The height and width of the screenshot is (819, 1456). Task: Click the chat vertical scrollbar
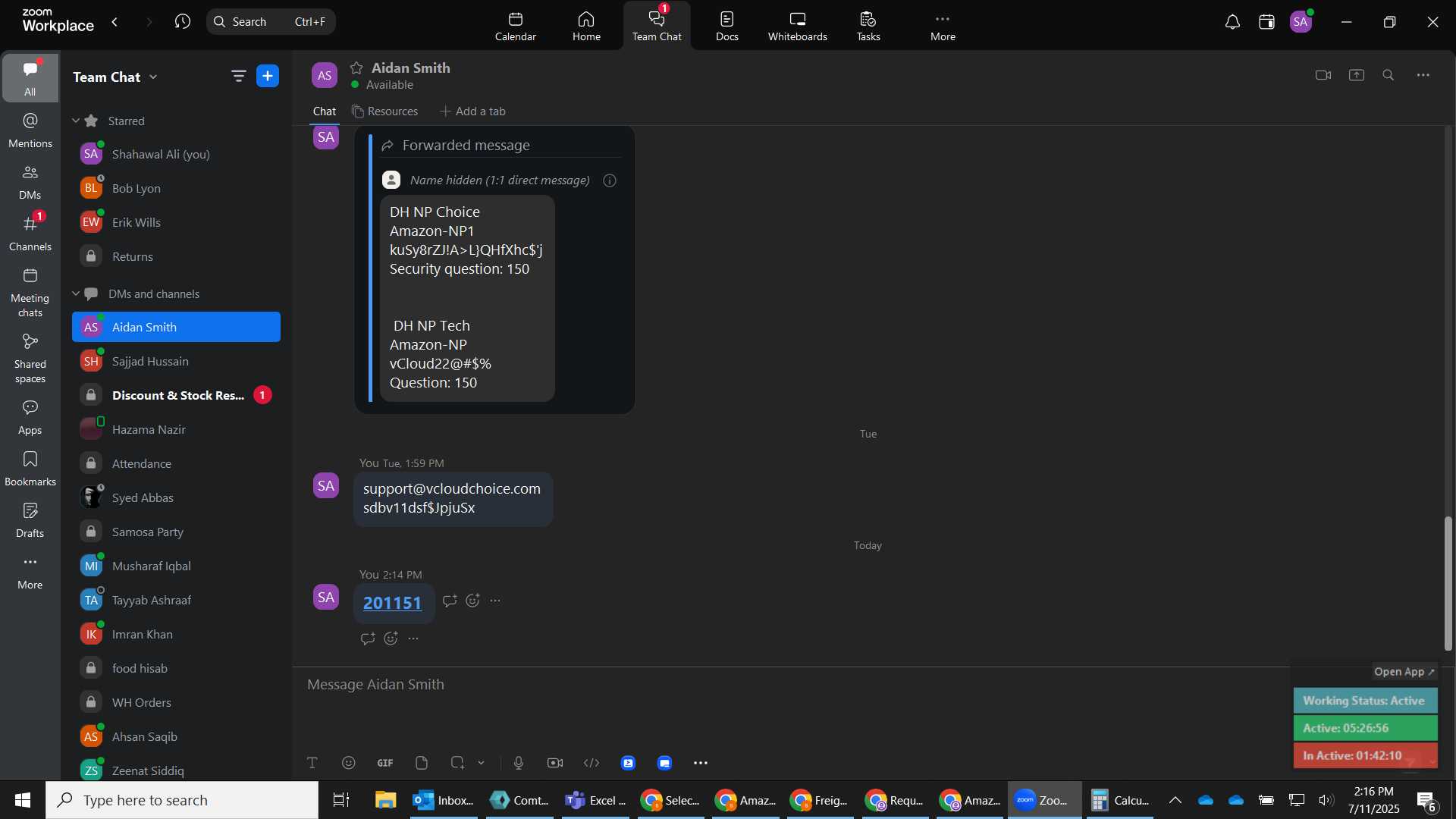pos(1448,584)
